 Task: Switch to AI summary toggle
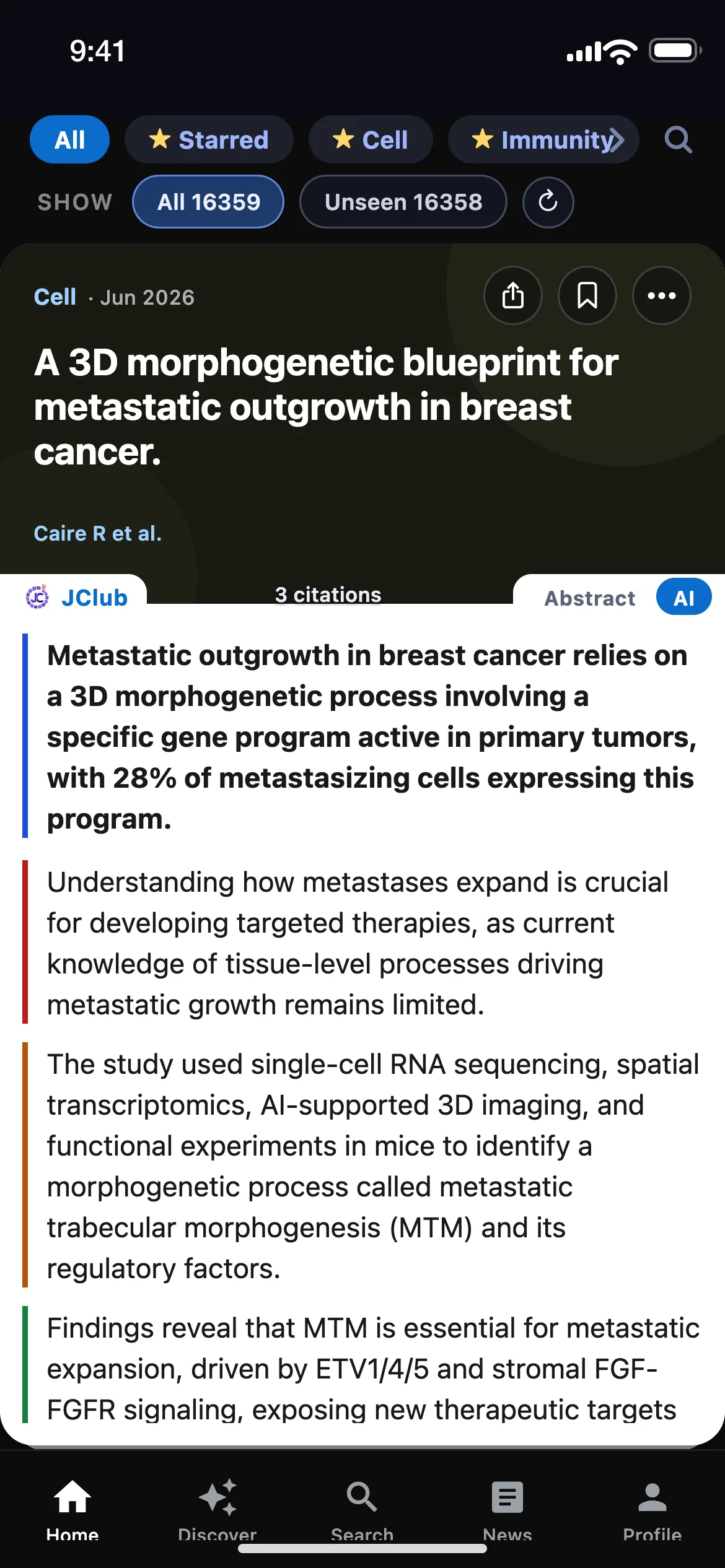pyautogui.click(x=683, y=597)
